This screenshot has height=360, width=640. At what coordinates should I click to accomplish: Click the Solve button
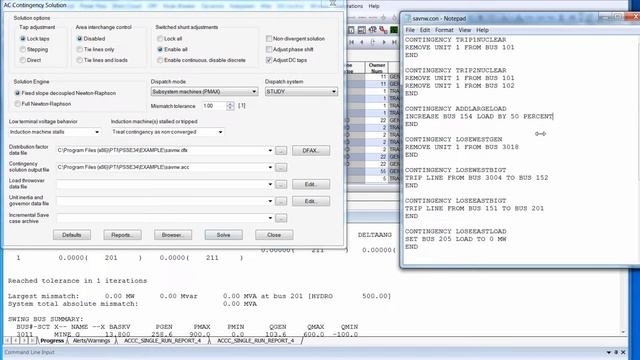223,235
